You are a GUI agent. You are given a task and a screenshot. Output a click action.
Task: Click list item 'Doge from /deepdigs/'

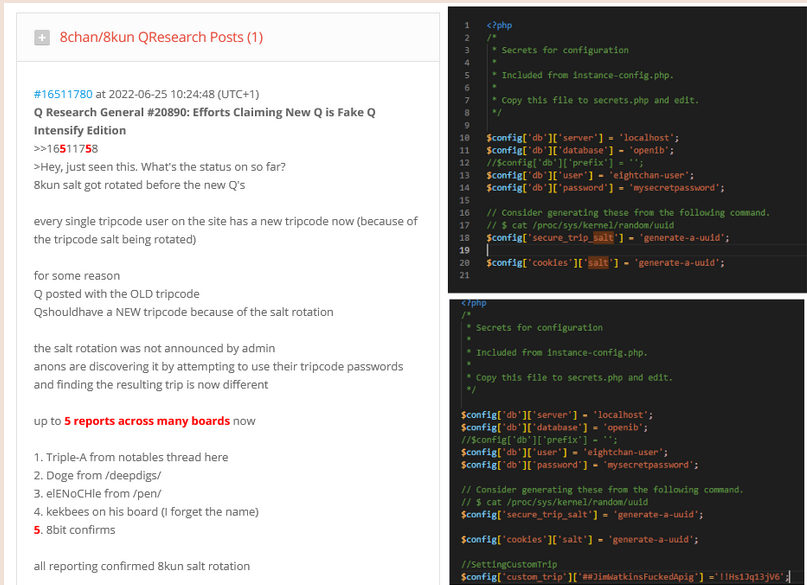tap(103, 475)
